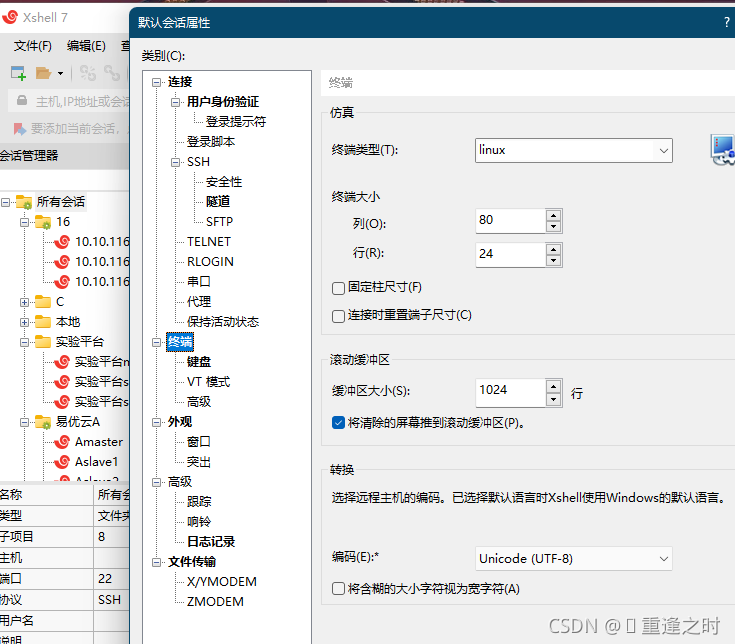Viewport: 735px width, 644px height.
Task: Expand the 本地 folder in session manager
Action: coord(24,322)
